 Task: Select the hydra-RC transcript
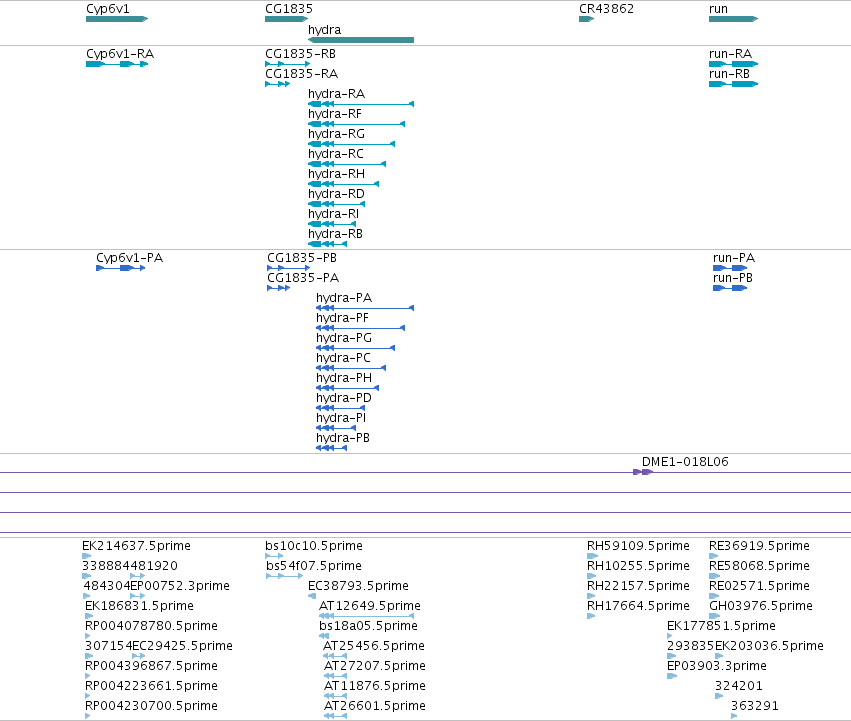[347, 164]
